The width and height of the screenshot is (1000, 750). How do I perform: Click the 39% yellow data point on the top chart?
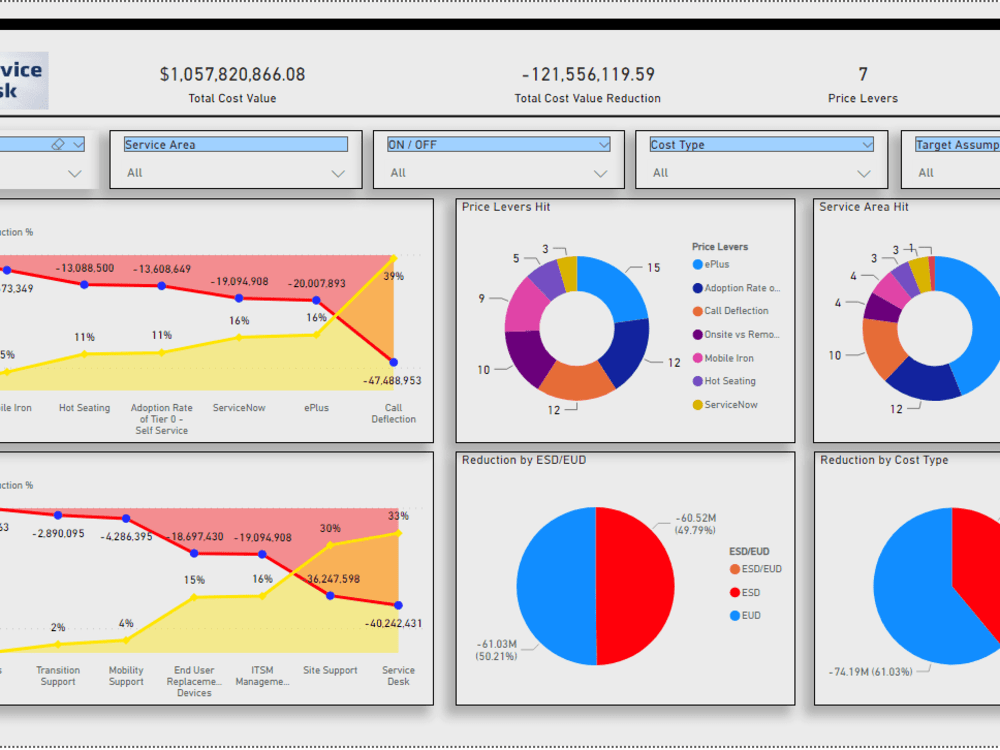click(x=392, y=259)
